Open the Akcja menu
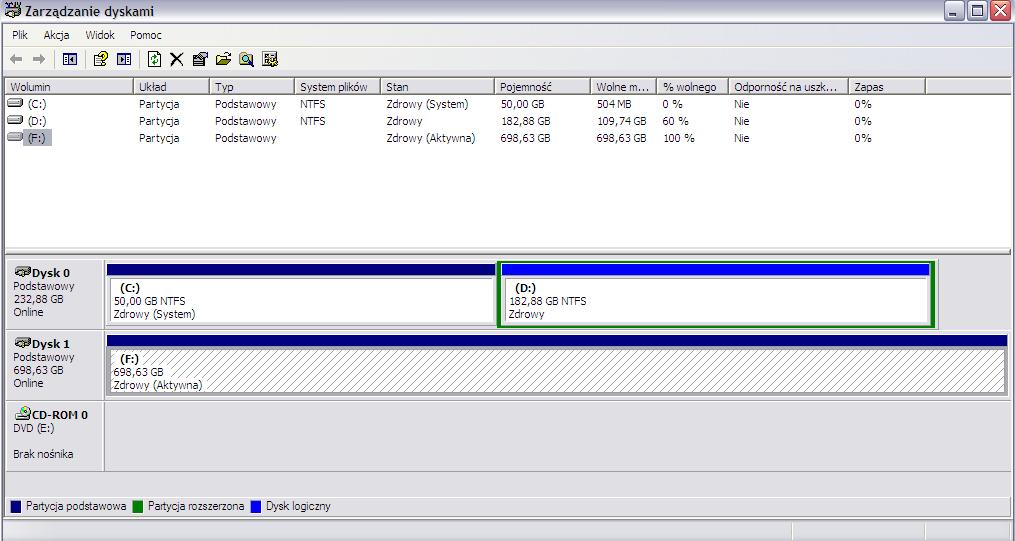The image size is (1015, 541). [56, 35]
